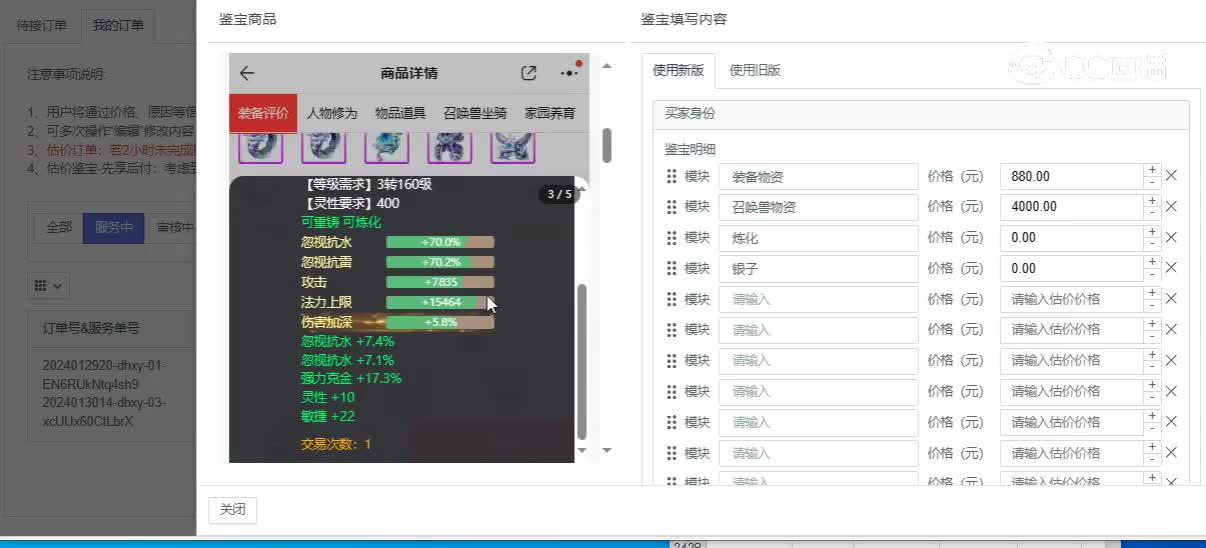Decrease the 银子 price with the minus stepper
The image size is (1206, 548).
click(1152, 274)
